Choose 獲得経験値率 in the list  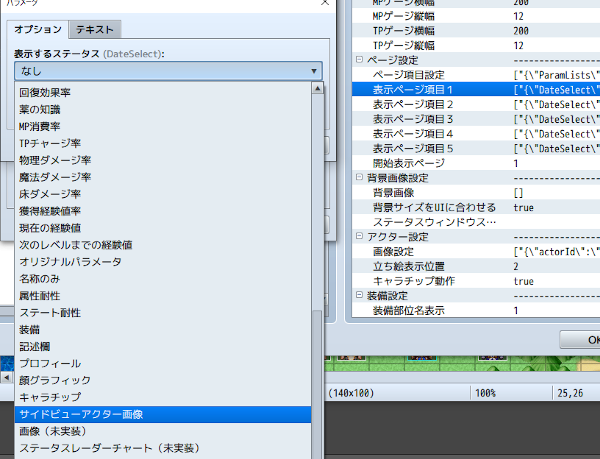point(163,211)
